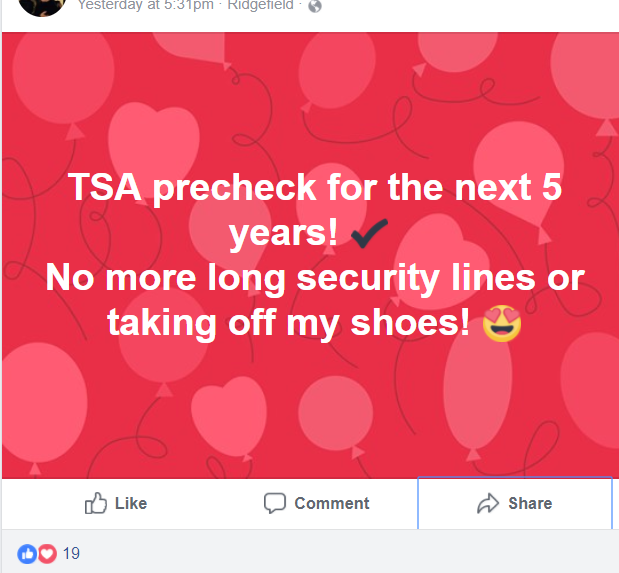619x573 pixels.
Task: Click the heart-eyes emoji in post
Action: (502, 322)
